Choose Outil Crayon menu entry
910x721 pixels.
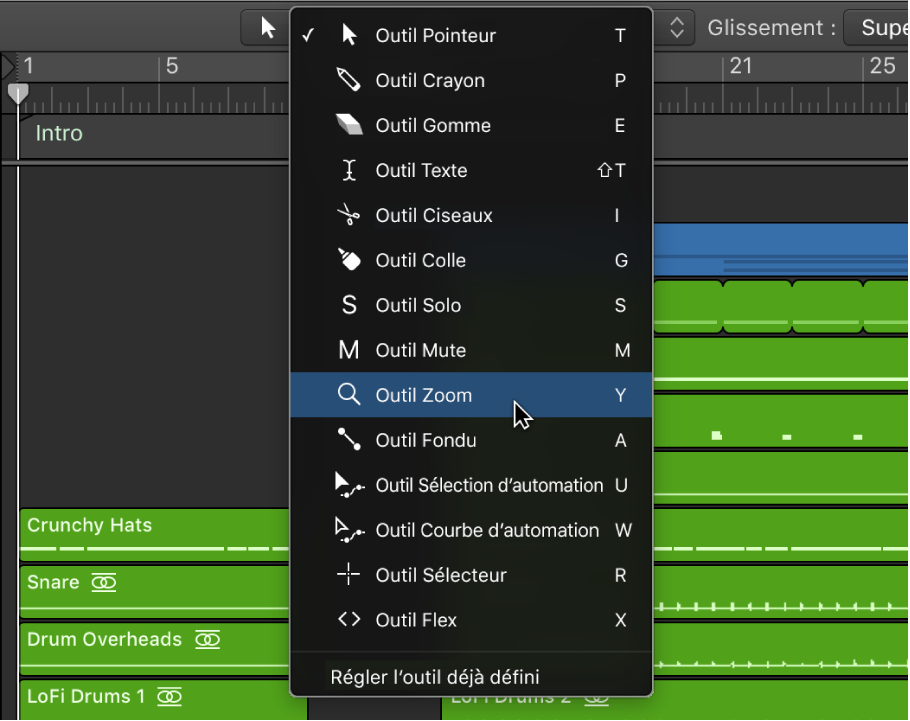471,80
